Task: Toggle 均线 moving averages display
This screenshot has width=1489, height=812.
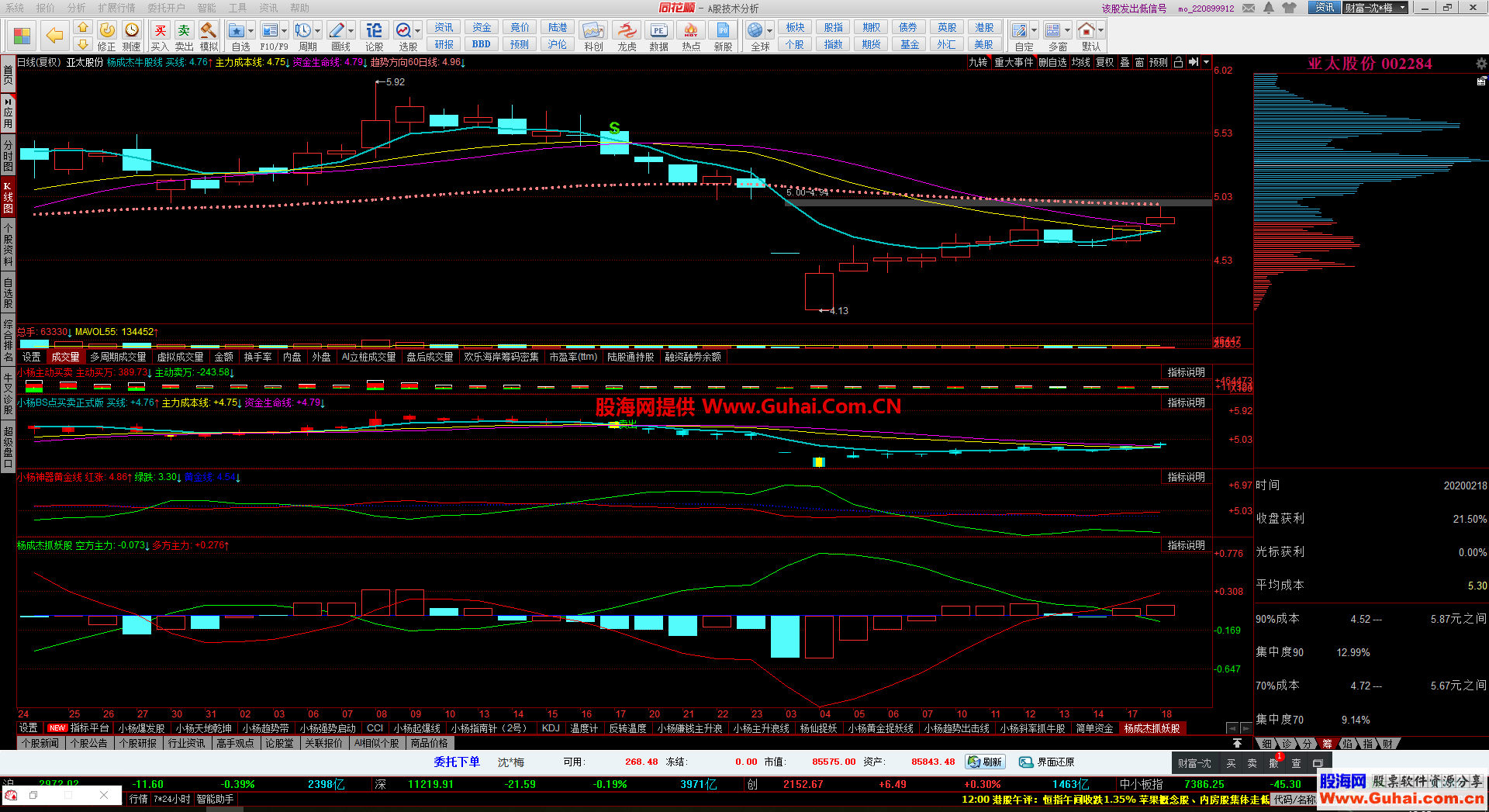Action: tap(1080, 62)
